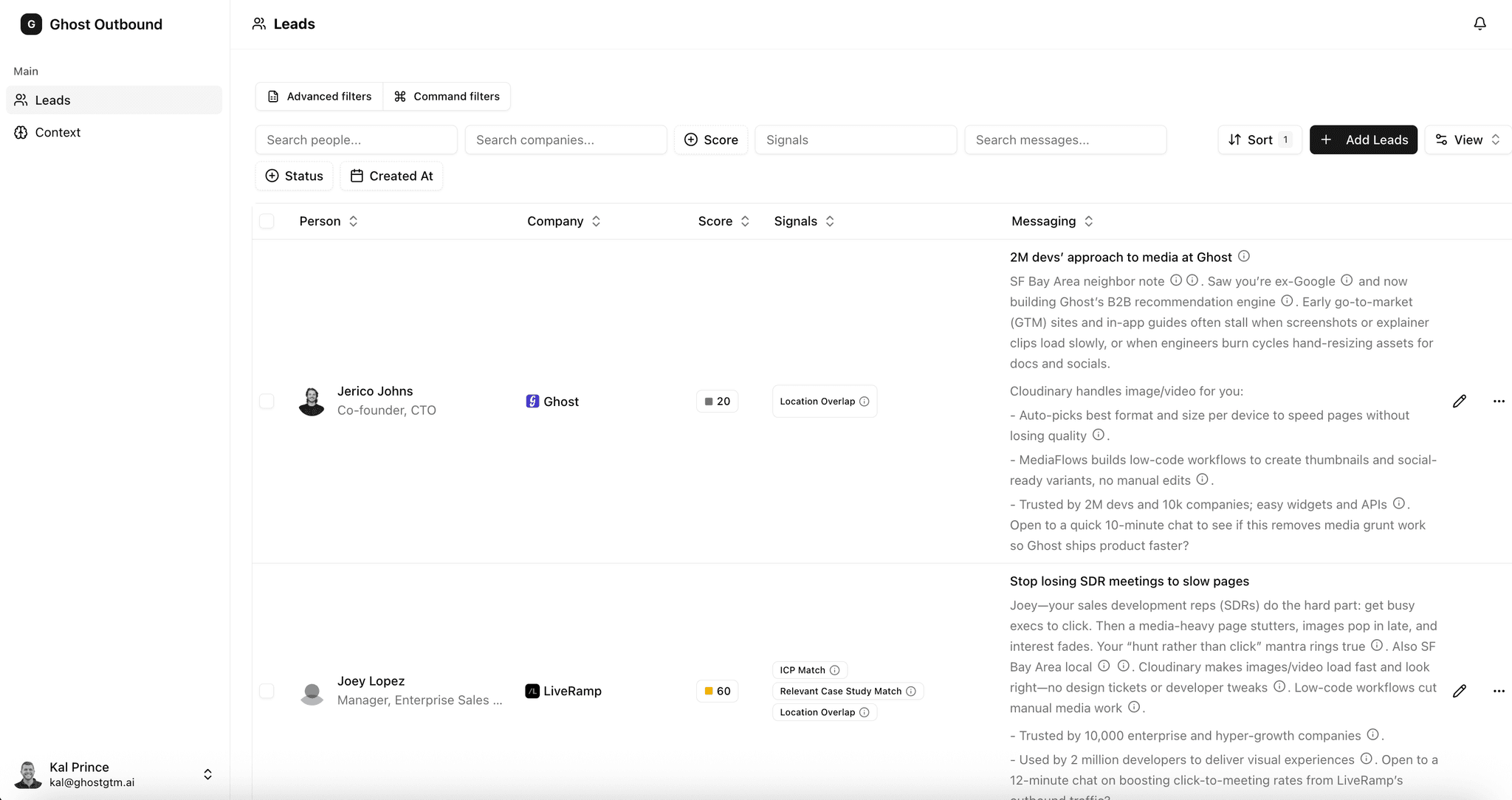Sort by the Signals column header

tap(804, 221)
